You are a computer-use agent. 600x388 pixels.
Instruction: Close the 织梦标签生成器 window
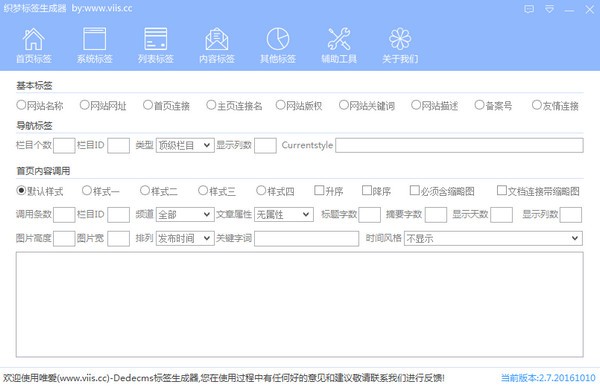coord(590,9)
